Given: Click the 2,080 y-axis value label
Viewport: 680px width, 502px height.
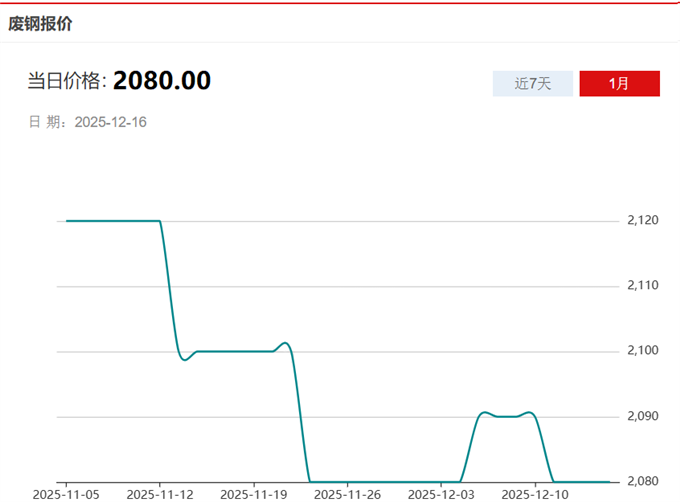Looking at the screenshot, I should pos(644,481).
